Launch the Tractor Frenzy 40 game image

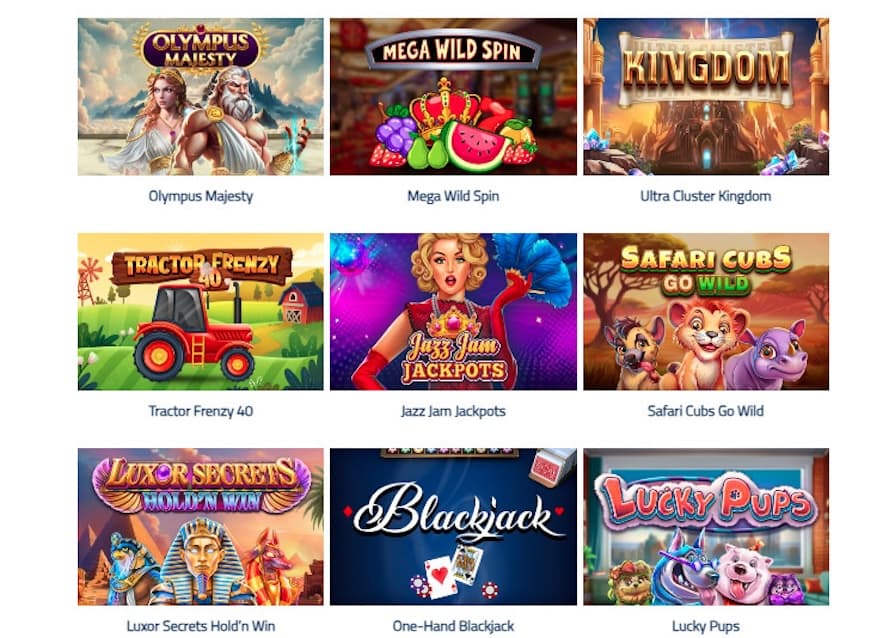pyautogui.click(x=200, y=312)
